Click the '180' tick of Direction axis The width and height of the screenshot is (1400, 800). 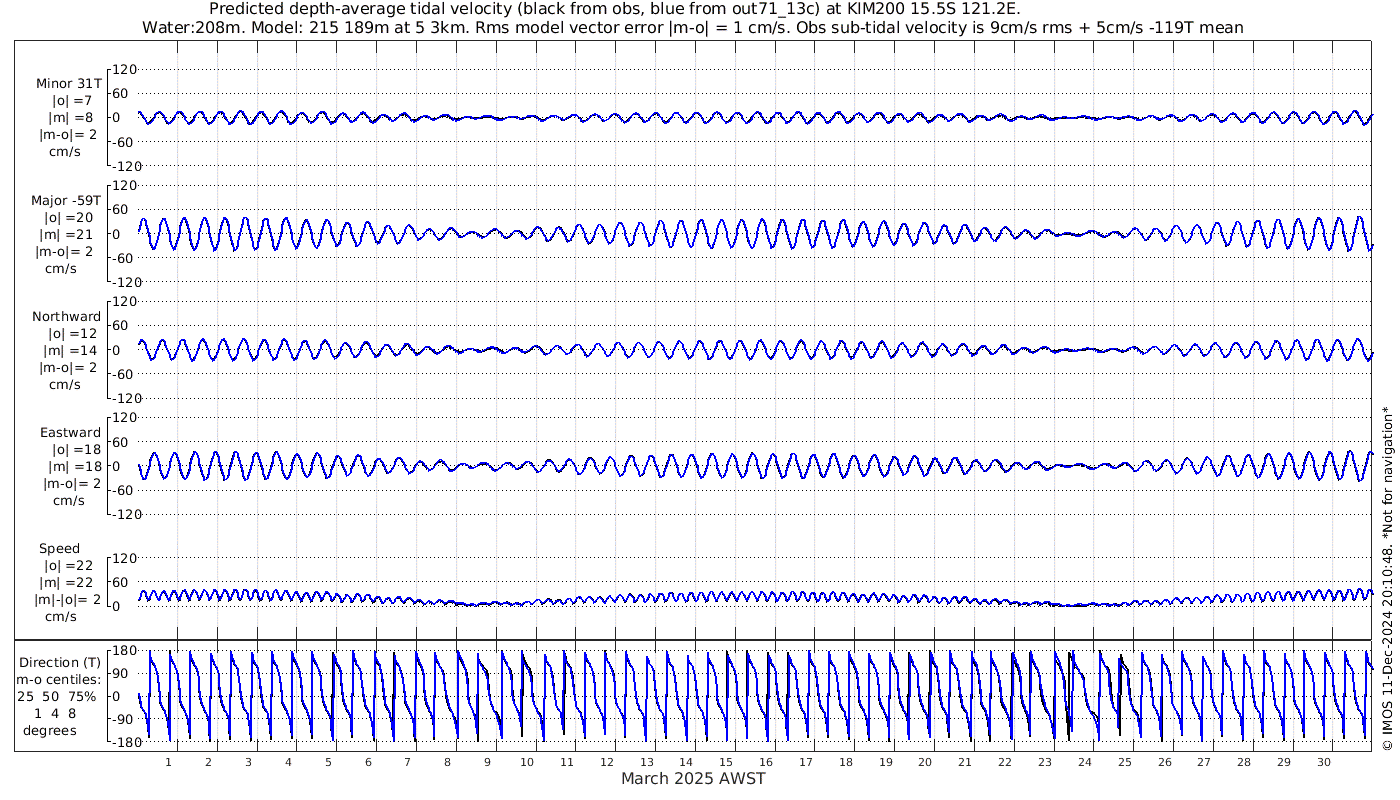(x=123, y=651)
